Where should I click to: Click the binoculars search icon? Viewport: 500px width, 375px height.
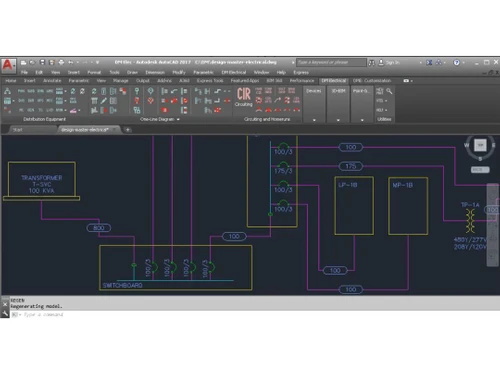click(x=371, y=62)
